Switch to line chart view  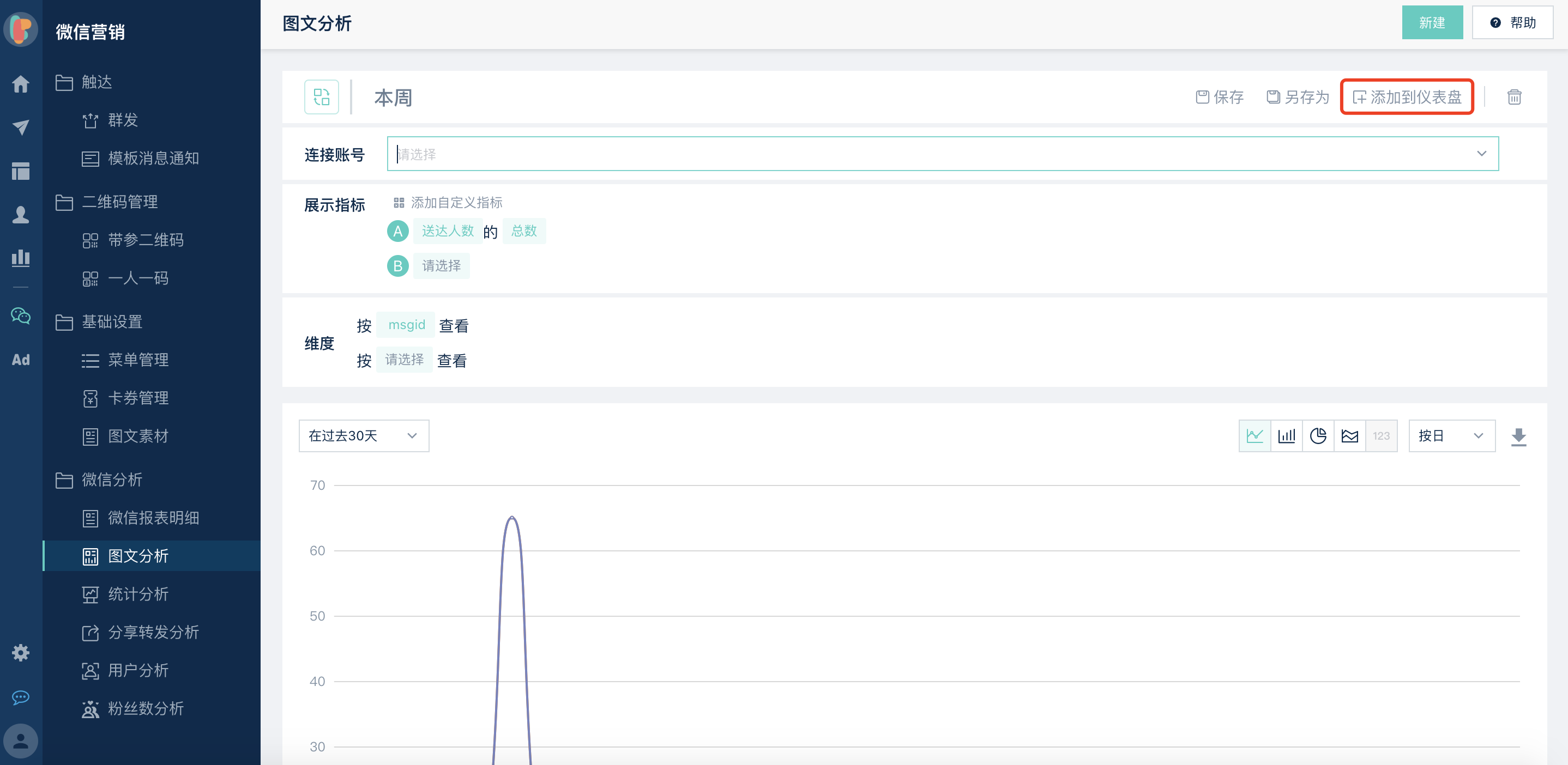tap(1255, 435)
